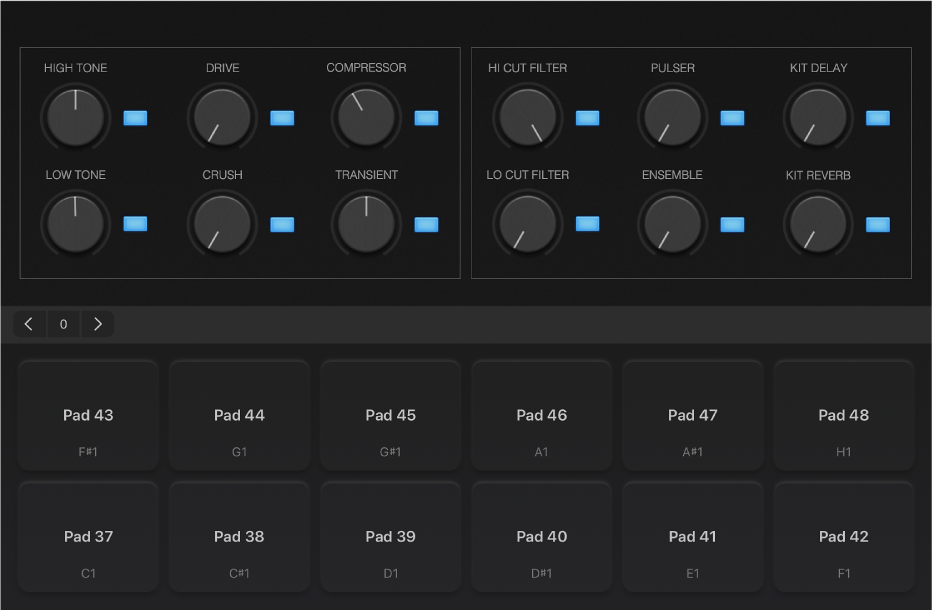
Task: Disable the KIT REVERB switch
Action: 877,225
